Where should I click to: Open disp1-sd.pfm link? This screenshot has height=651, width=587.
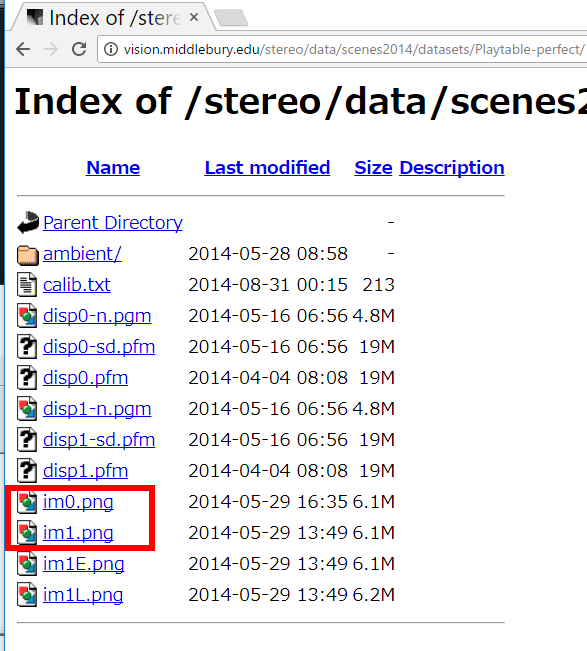pos(99,440)
